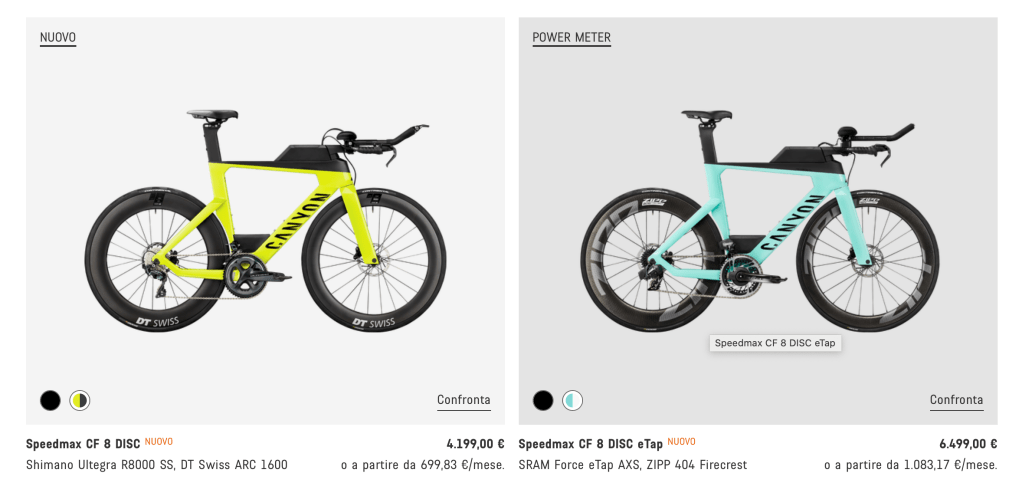1022x486 pixels.
Task: Click the 4.199,00 € price
Action: [475, 444]
